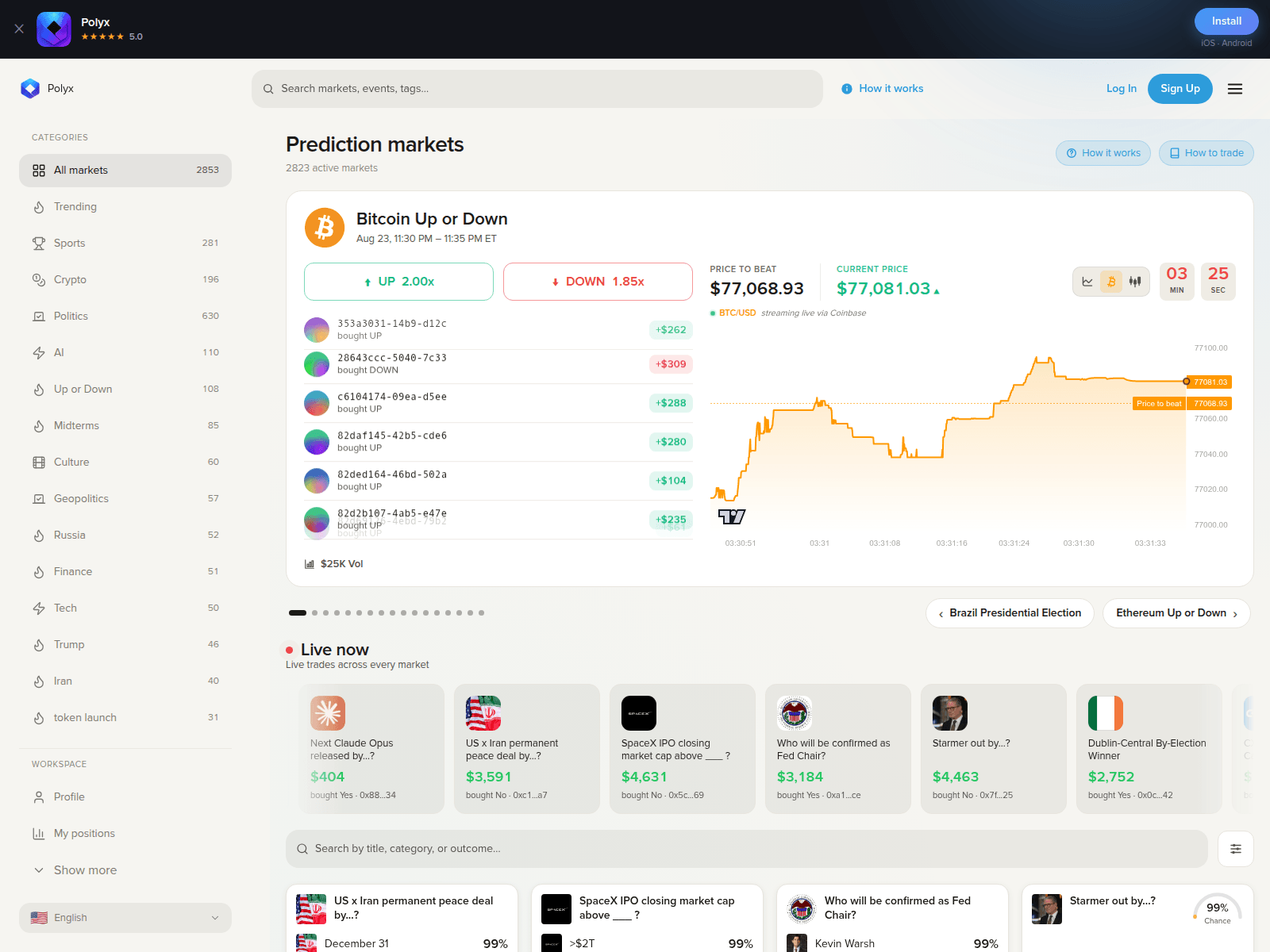Click the Up or Down flame icon
Image resolution: width=1270 pixels, height=952 pixels.
(39, 390)
